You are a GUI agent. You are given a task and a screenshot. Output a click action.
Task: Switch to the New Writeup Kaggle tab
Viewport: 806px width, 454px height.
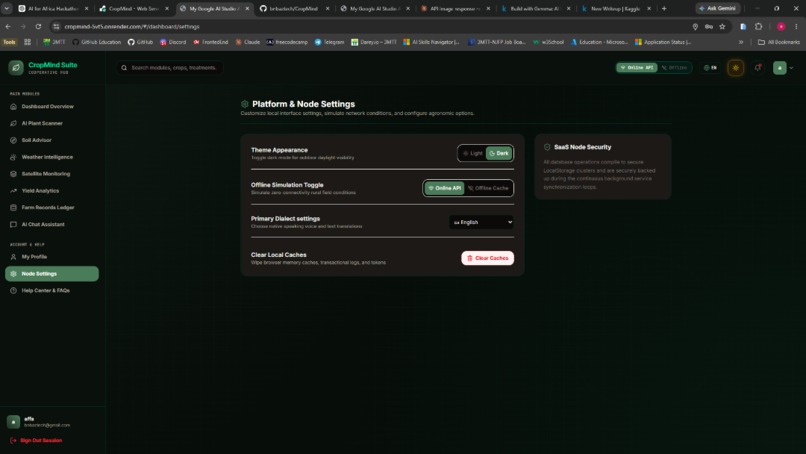click(x=616, y=8)
